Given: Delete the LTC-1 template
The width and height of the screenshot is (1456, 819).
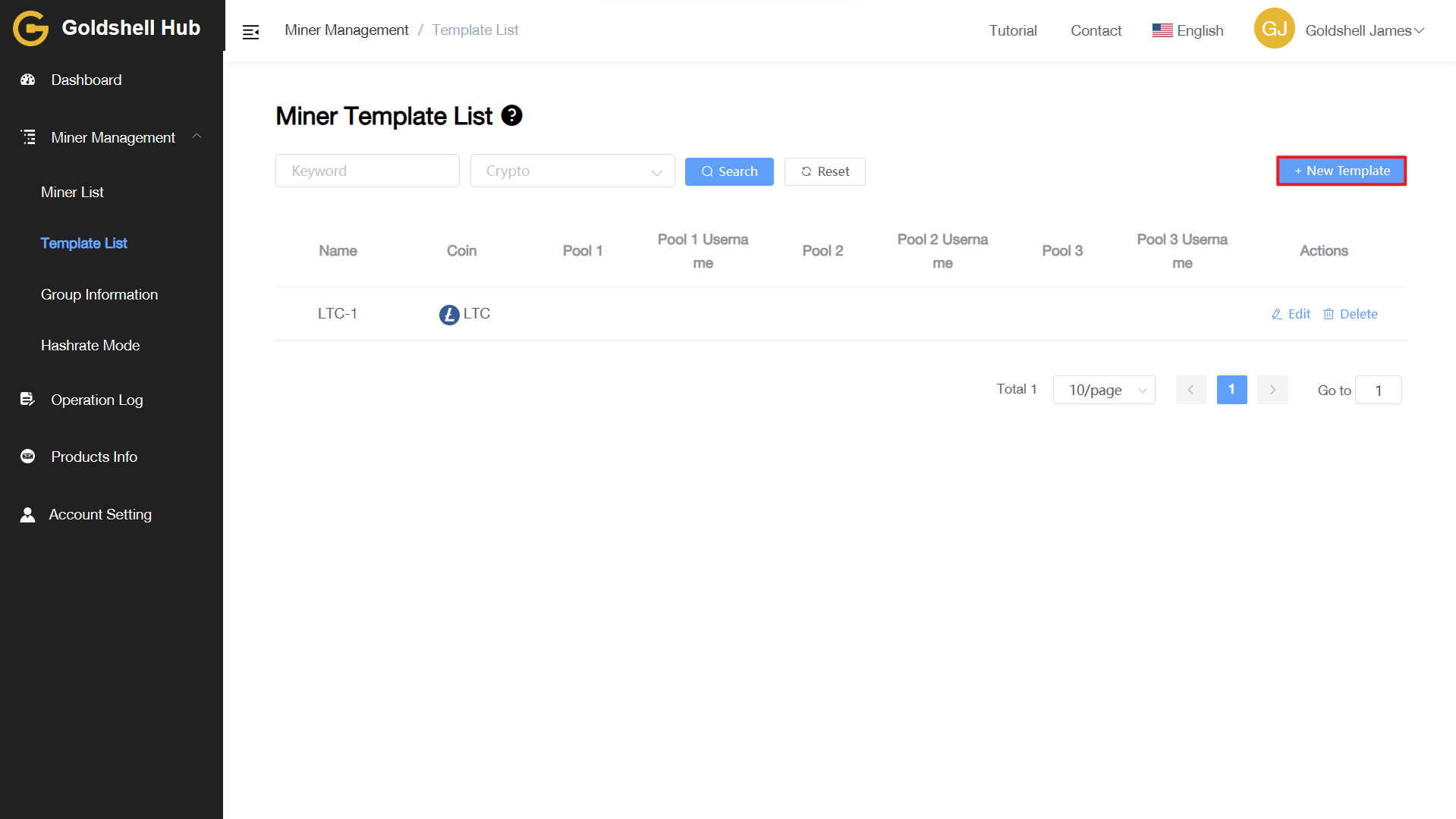Looking at the screenshot, I should click(1351, 314).
